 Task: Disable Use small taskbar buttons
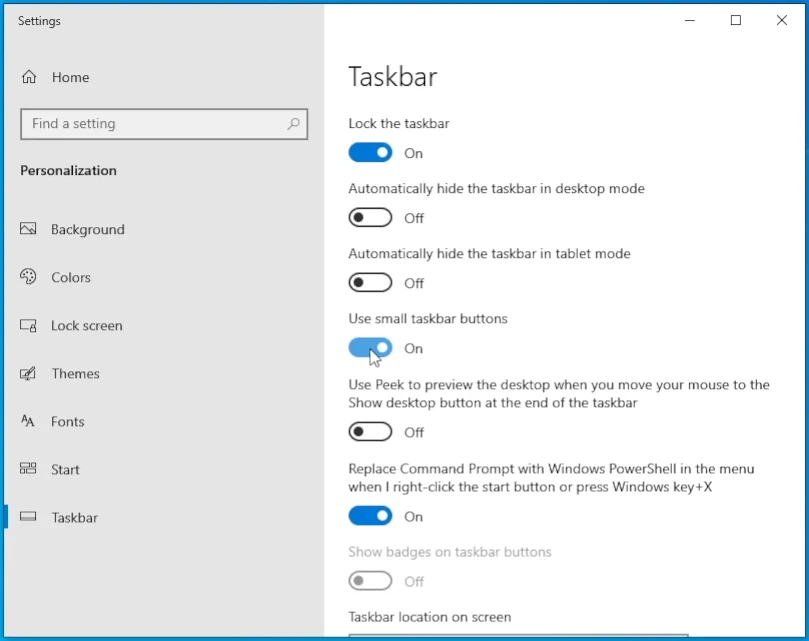370,347
